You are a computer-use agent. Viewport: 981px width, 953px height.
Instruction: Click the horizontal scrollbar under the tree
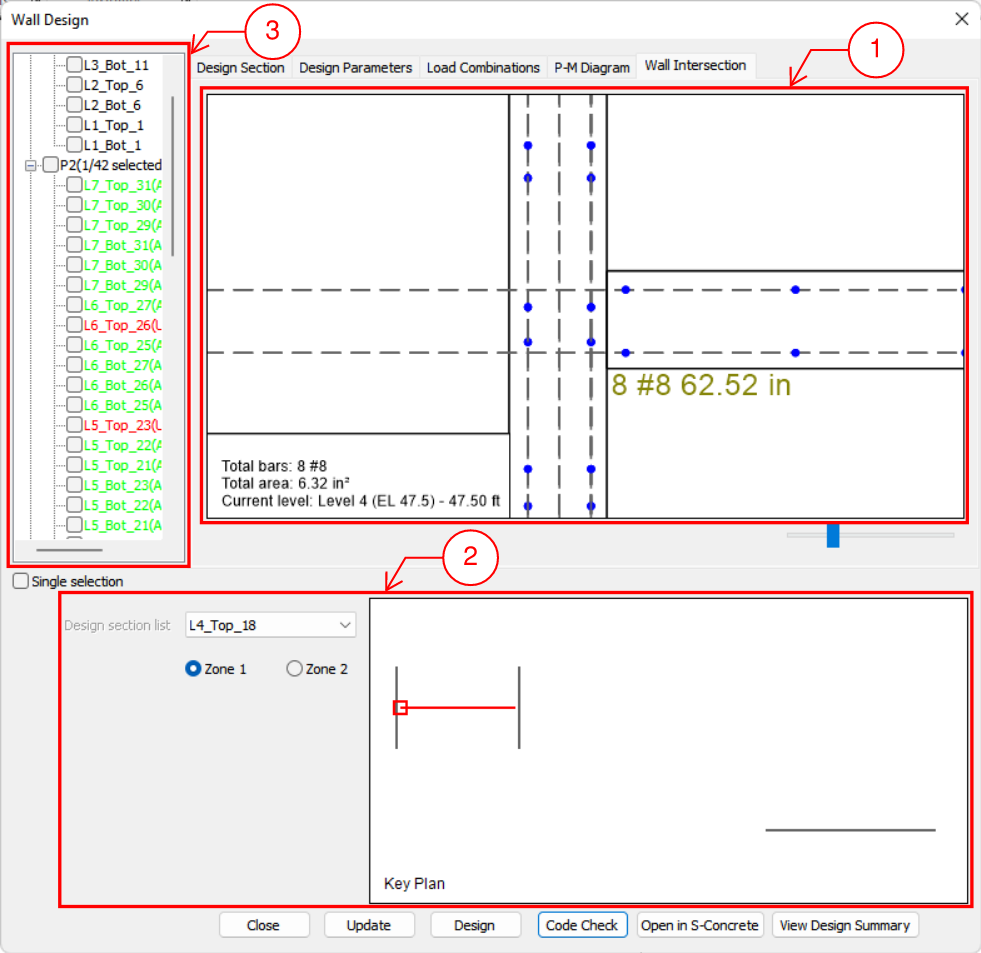coord(70,549)
